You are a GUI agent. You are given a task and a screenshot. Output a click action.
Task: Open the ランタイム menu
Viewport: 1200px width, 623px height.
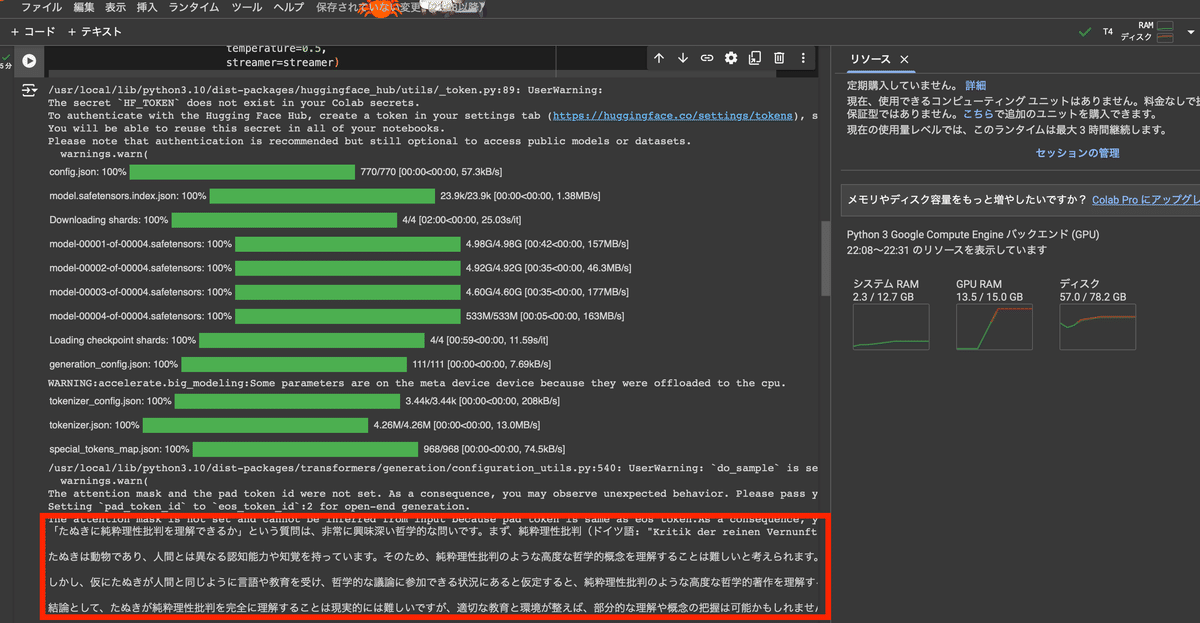[194, 7]
